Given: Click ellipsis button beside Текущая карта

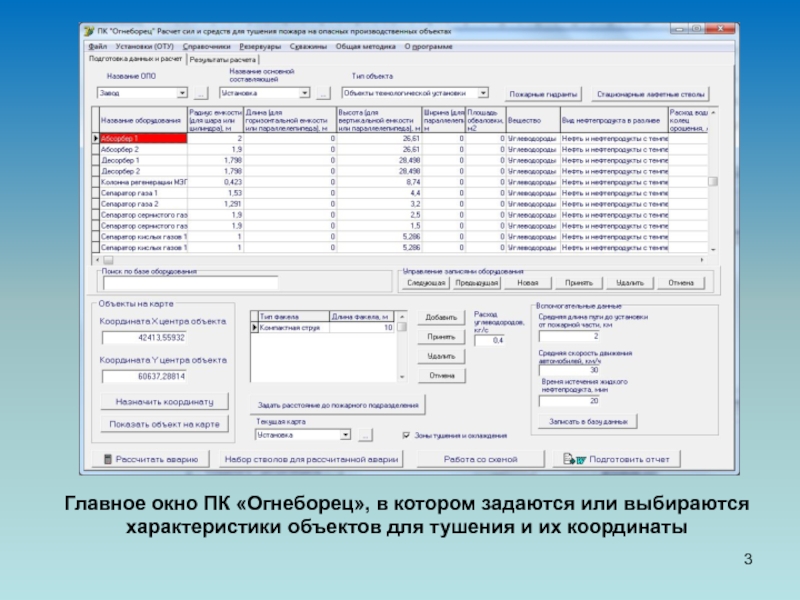Looking at the screenshot, I should [365, 435].
